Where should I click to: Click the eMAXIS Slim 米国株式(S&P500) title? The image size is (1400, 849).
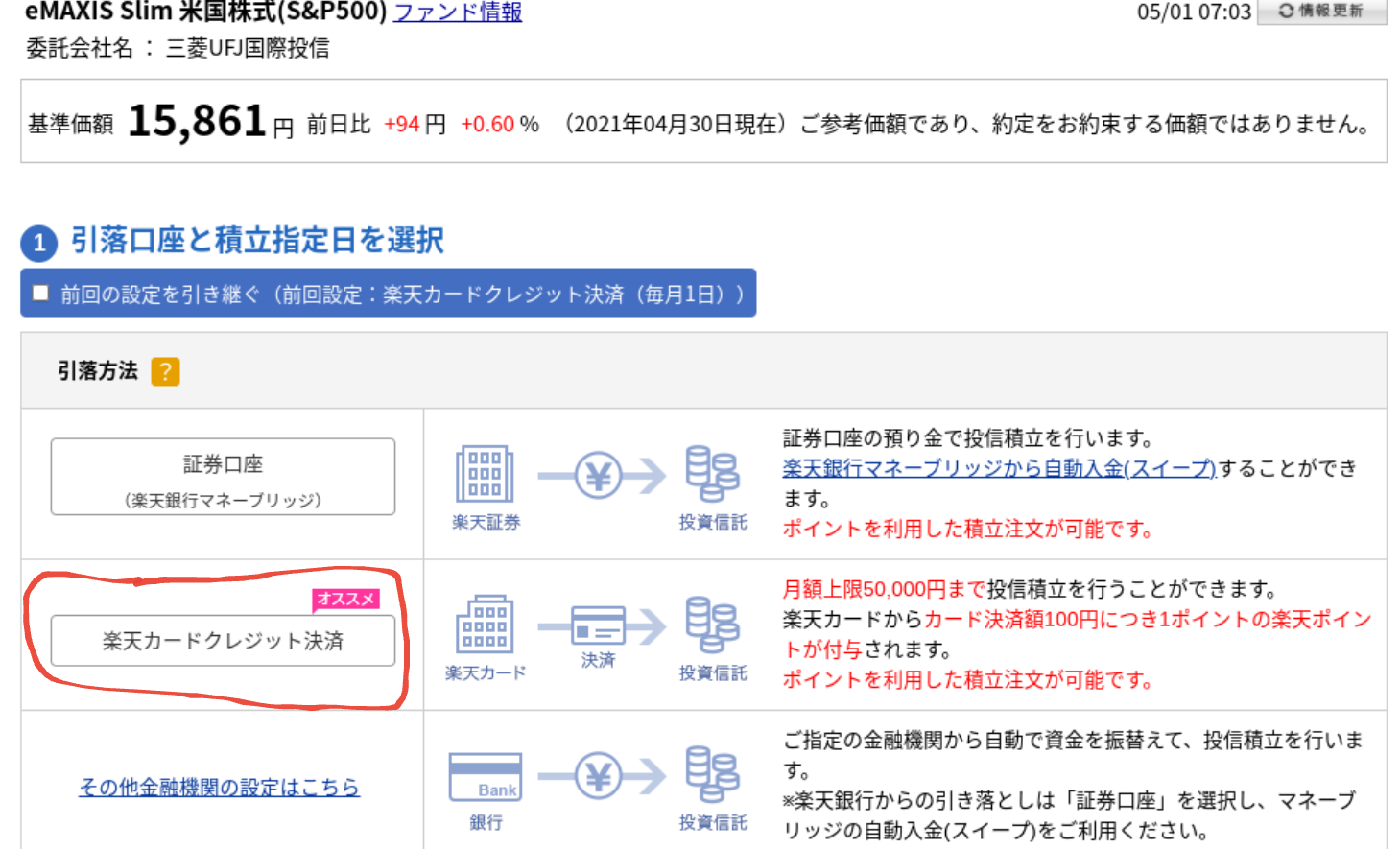coord(205,12)
